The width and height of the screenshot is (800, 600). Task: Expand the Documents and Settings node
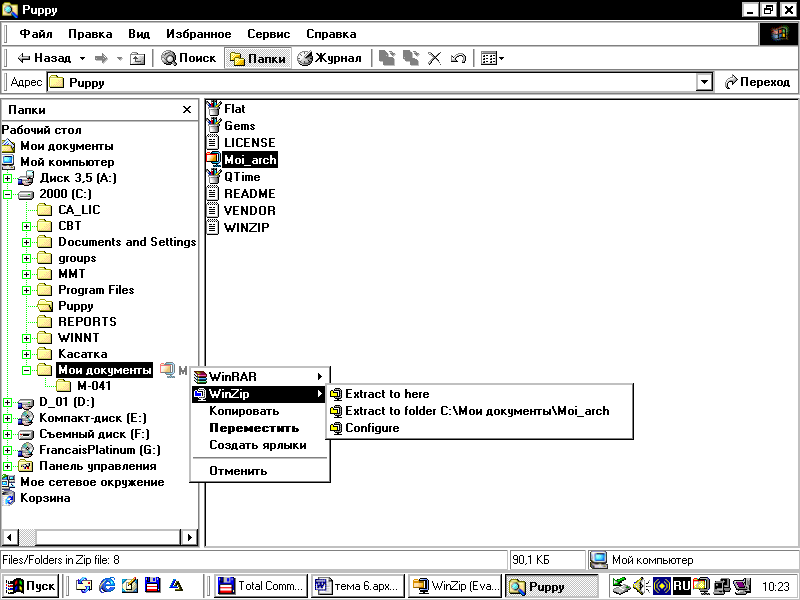click(x=27, y=242)
